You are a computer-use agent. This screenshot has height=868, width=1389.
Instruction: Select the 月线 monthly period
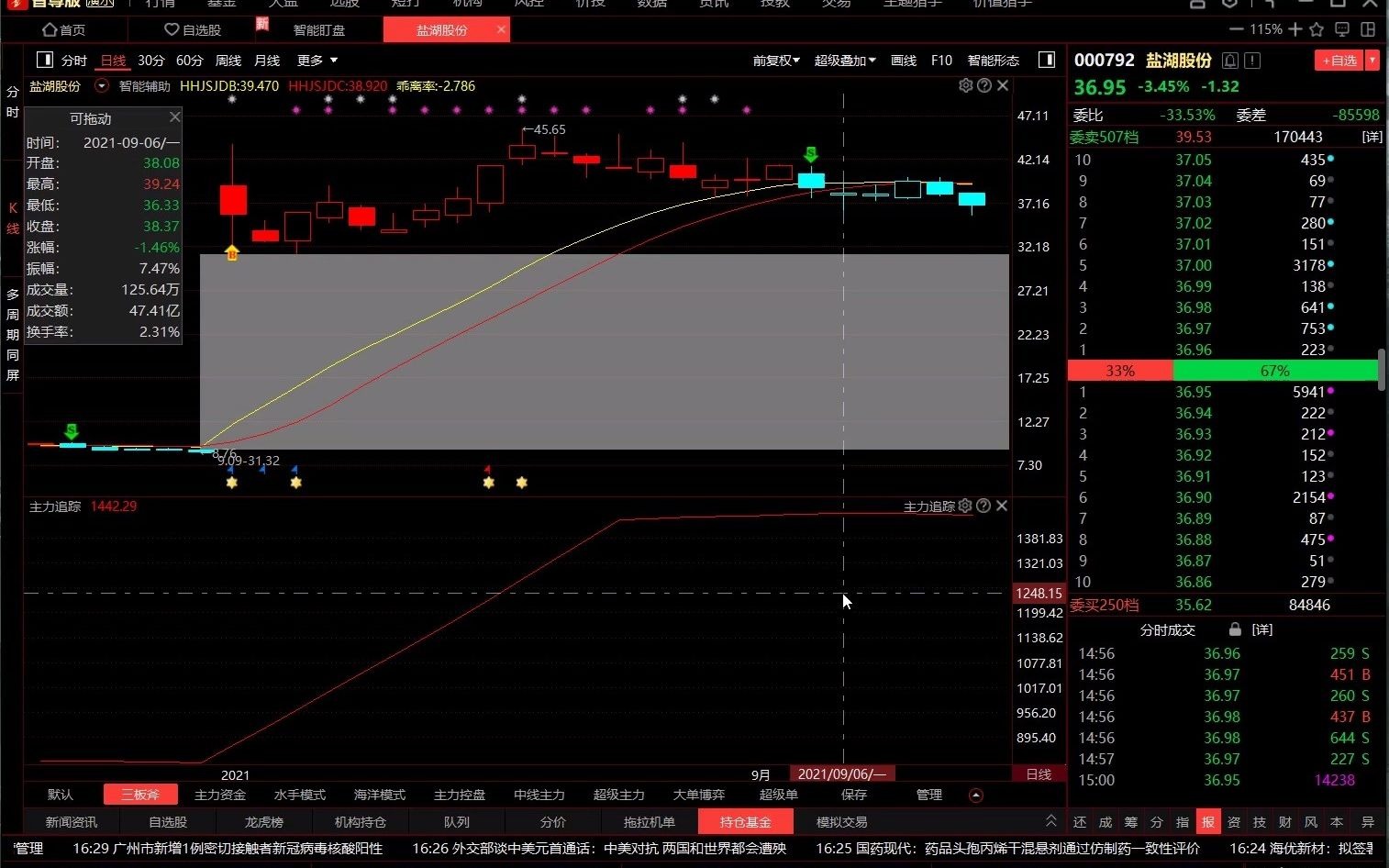[x=267, y=60]
